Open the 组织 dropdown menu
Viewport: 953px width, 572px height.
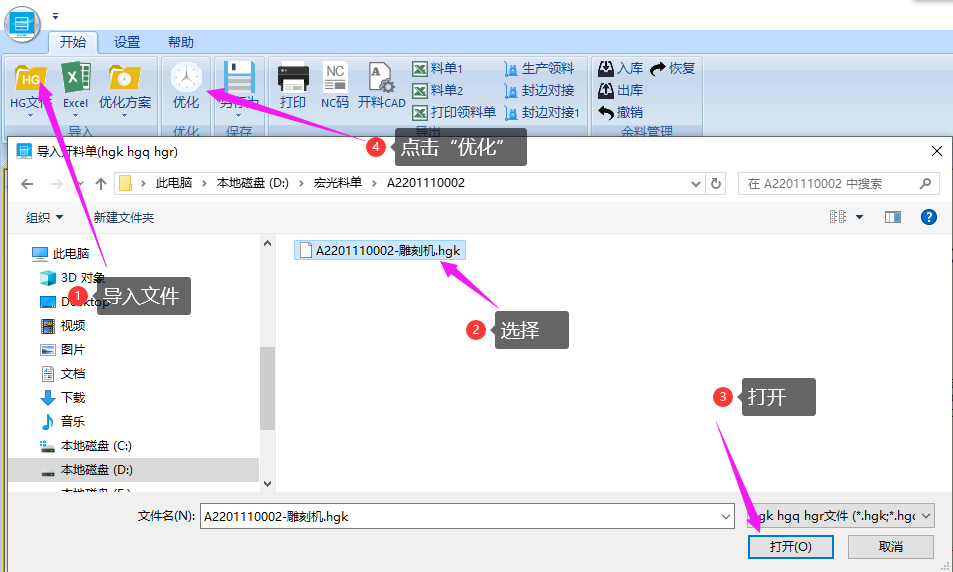click(x=44, y=218)
